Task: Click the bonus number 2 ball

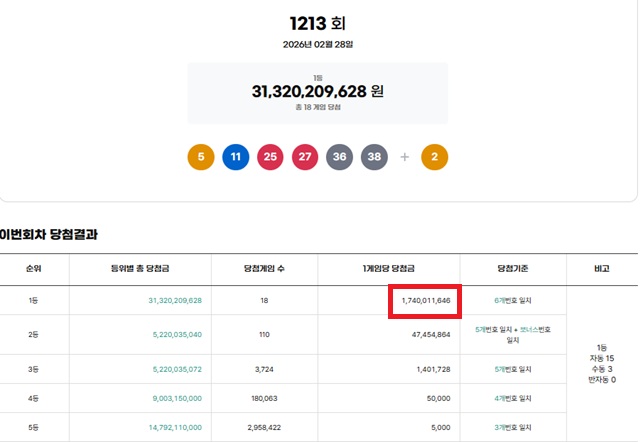Action: 435,157
